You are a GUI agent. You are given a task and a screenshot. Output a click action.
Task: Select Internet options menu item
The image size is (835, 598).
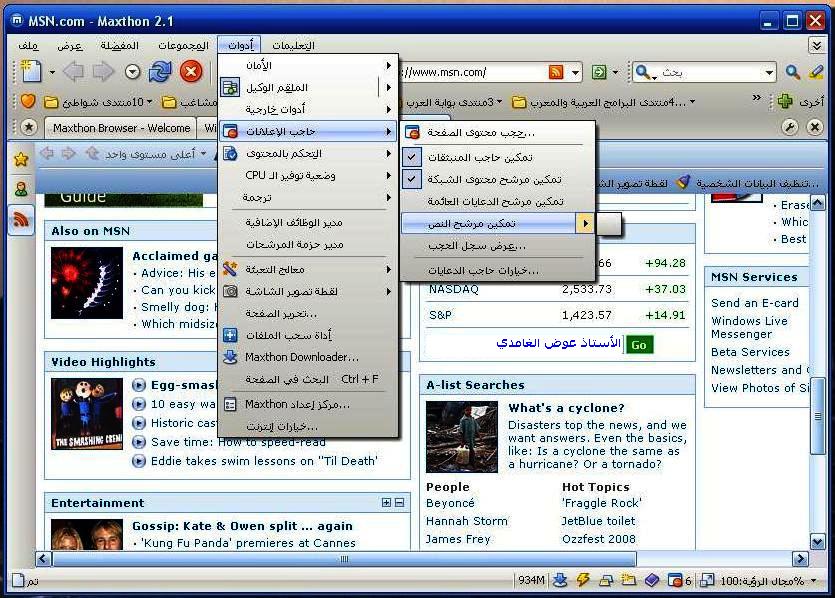click(308, 427)
